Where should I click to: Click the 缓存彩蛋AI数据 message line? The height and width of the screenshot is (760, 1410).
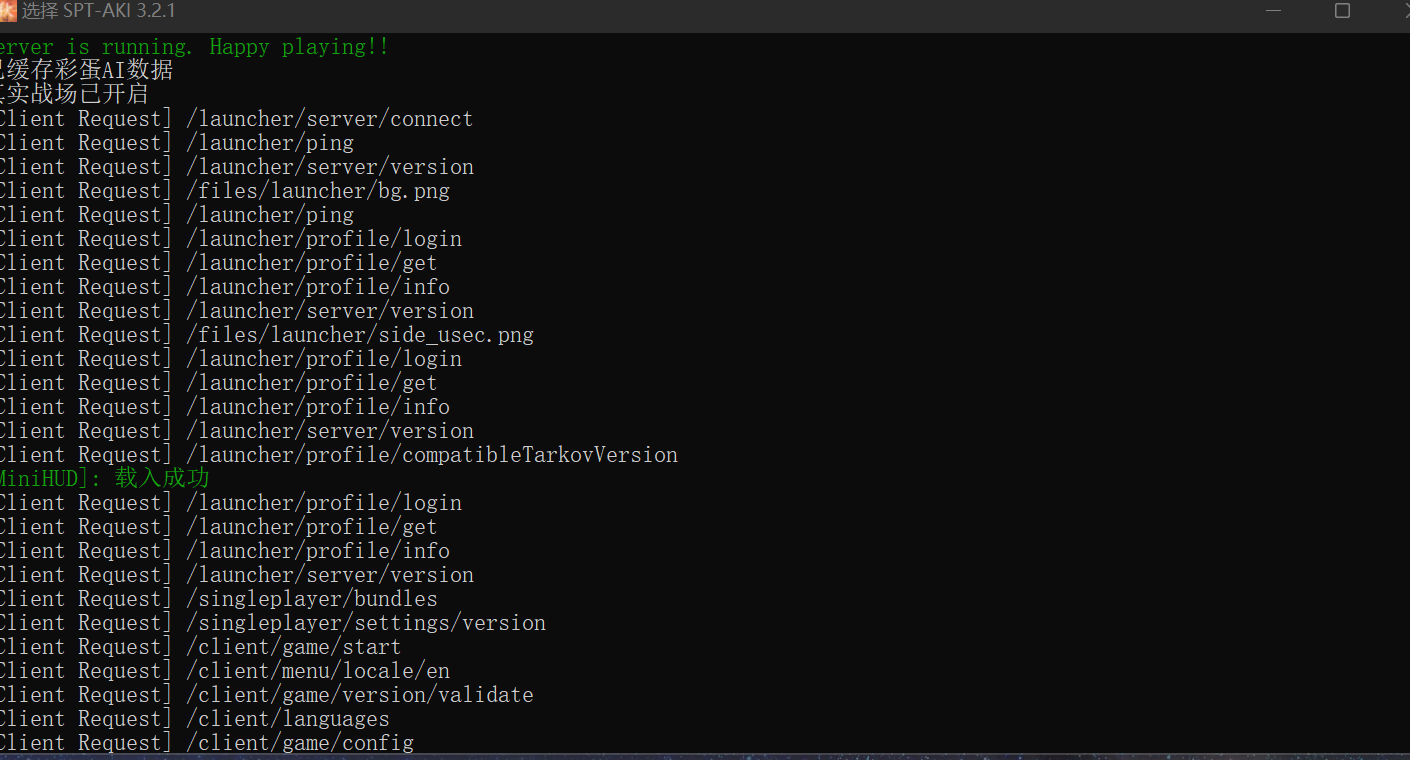coord(86,71)
